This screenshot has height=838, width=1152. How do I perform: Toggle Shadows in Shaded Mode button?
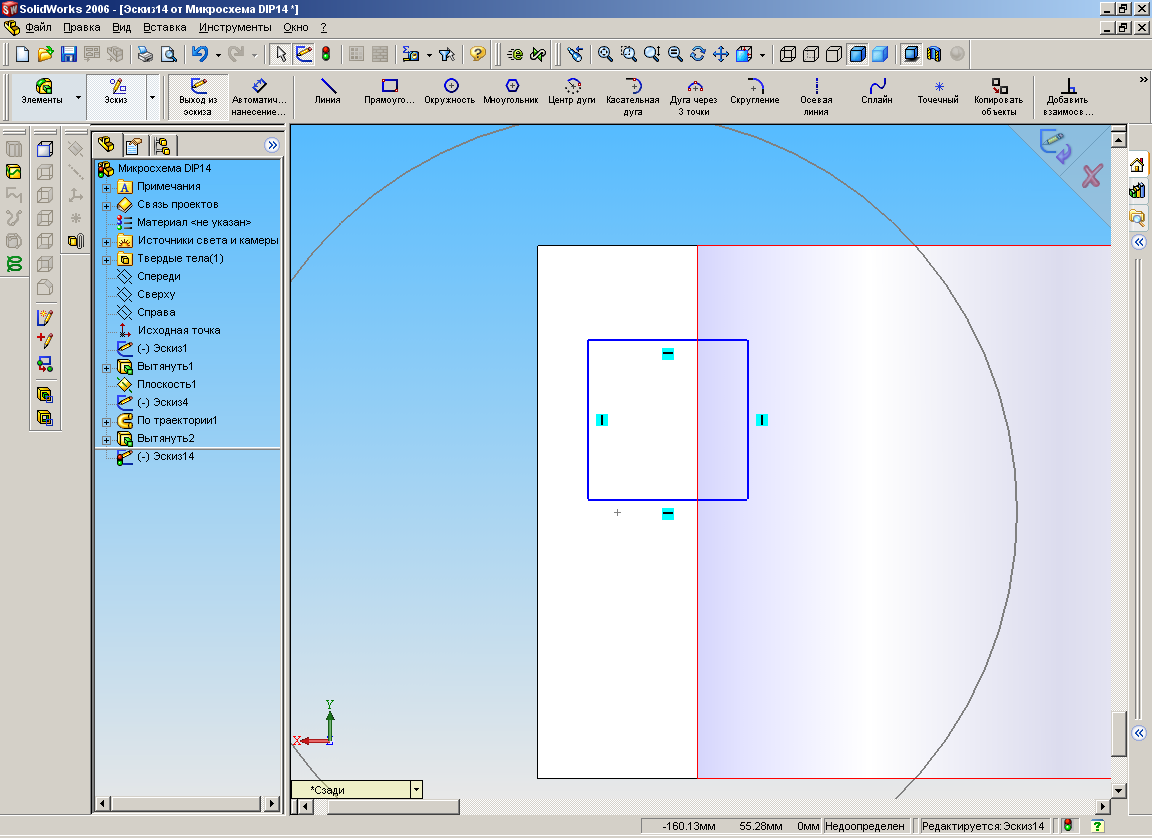click(x=911, y=54)
